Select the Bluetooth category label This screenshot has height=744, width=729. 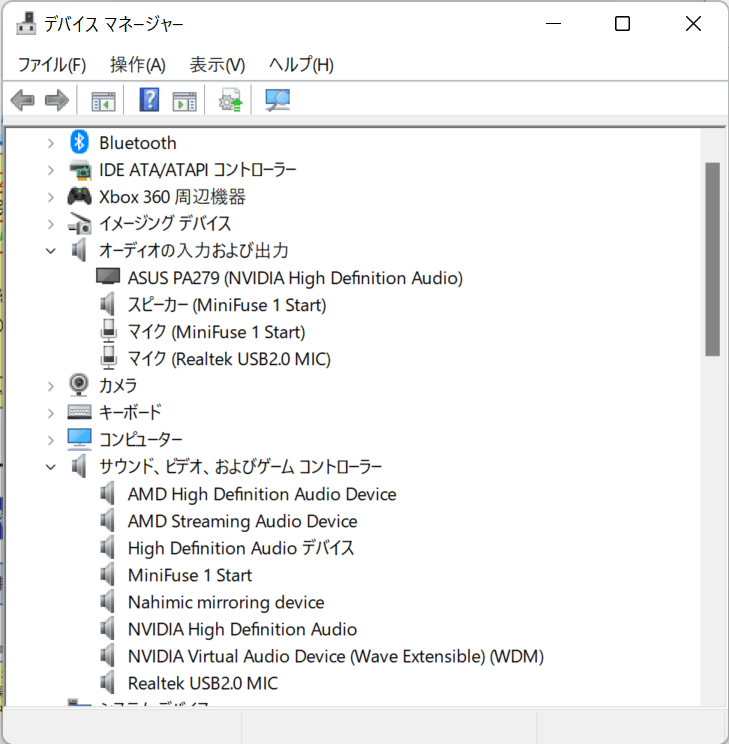point(138,143)
